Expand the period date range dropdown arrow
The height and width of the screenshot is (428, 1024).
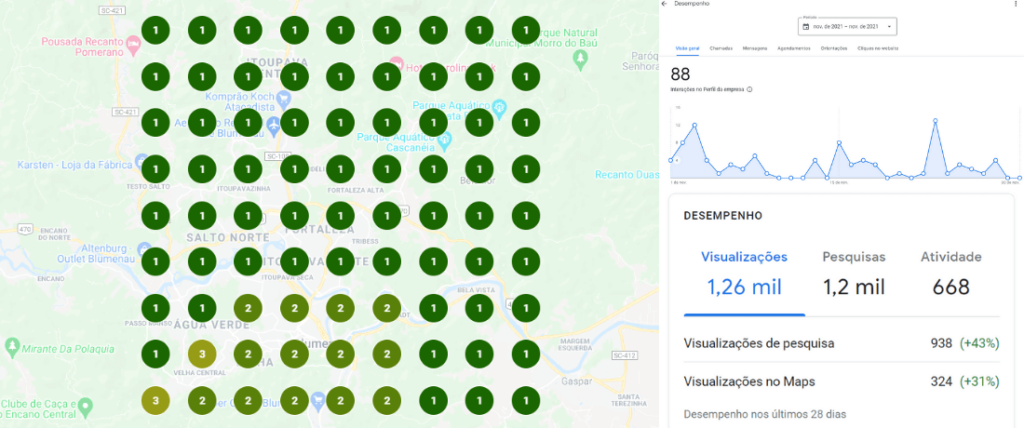tap(889, 27)
